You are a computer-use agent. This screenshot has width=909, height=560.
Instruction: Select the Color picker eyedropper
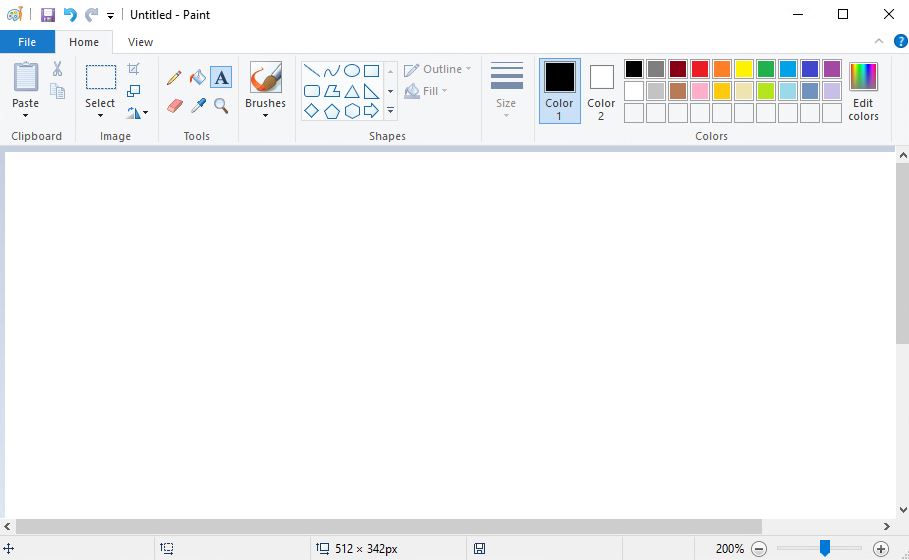click(198, 105)
